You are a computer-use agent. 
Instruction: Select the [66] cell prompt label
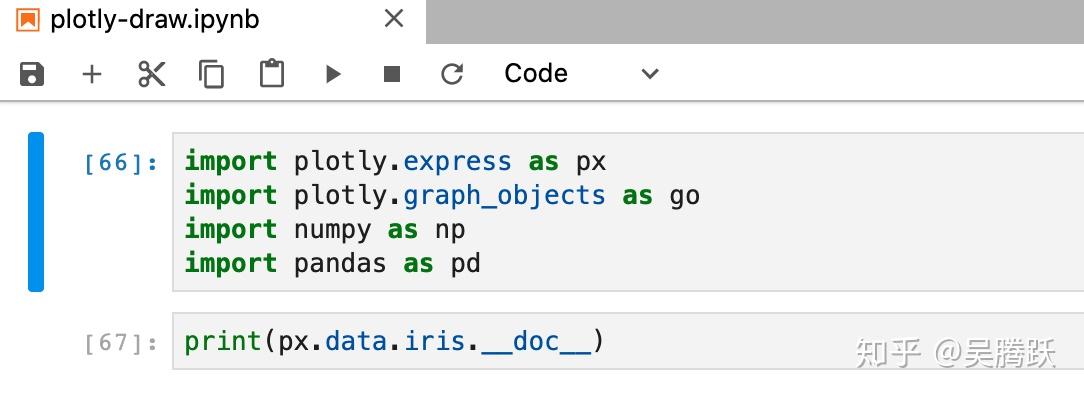[x=121, y=163]
